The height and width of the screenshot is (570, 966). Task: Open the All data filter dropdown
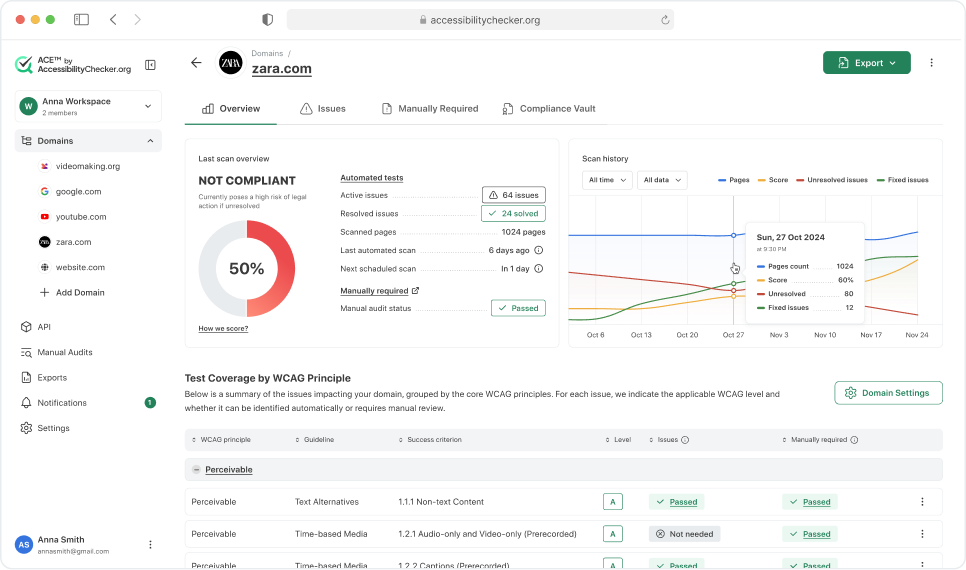point(662,180)
